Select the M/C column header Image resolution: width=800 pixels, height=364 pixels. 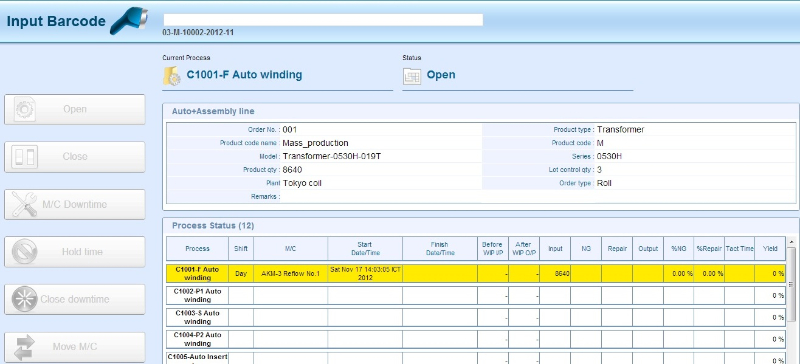tap(291, 249)
